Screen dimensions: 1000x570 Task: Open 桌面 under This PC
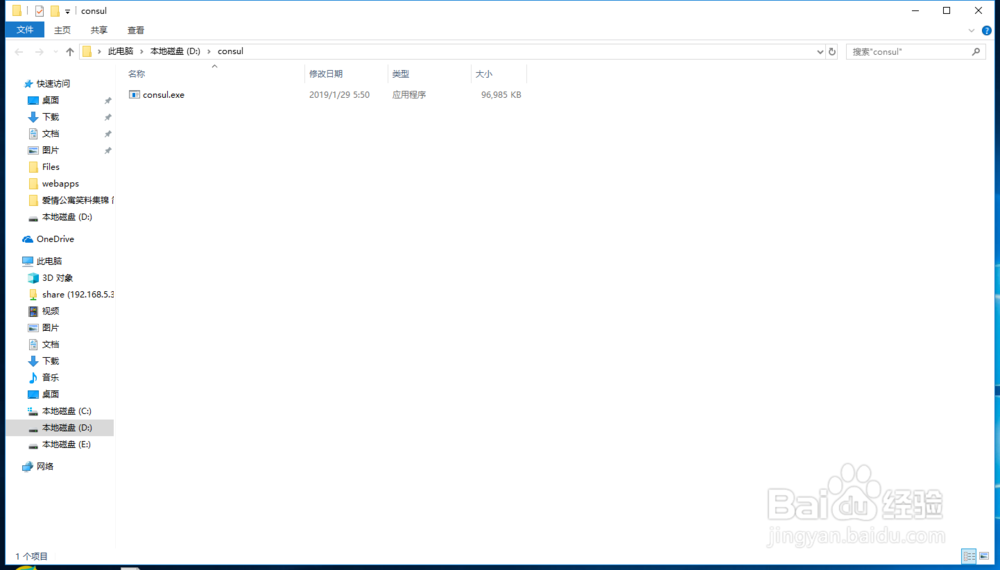50,393
